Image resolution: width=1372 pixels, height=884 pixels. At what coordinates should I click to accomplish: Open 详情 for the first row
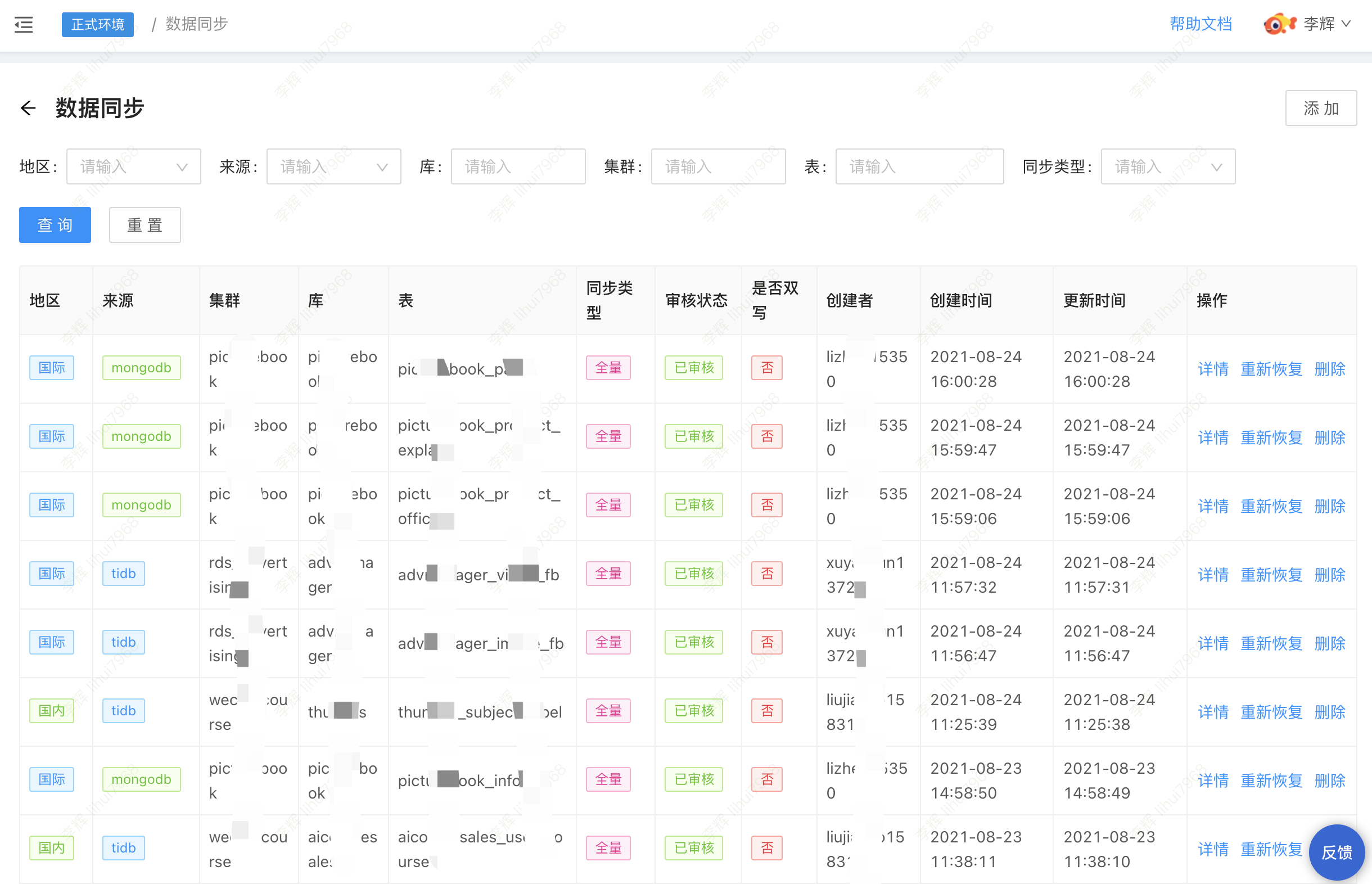click(x=1212, y=369)
